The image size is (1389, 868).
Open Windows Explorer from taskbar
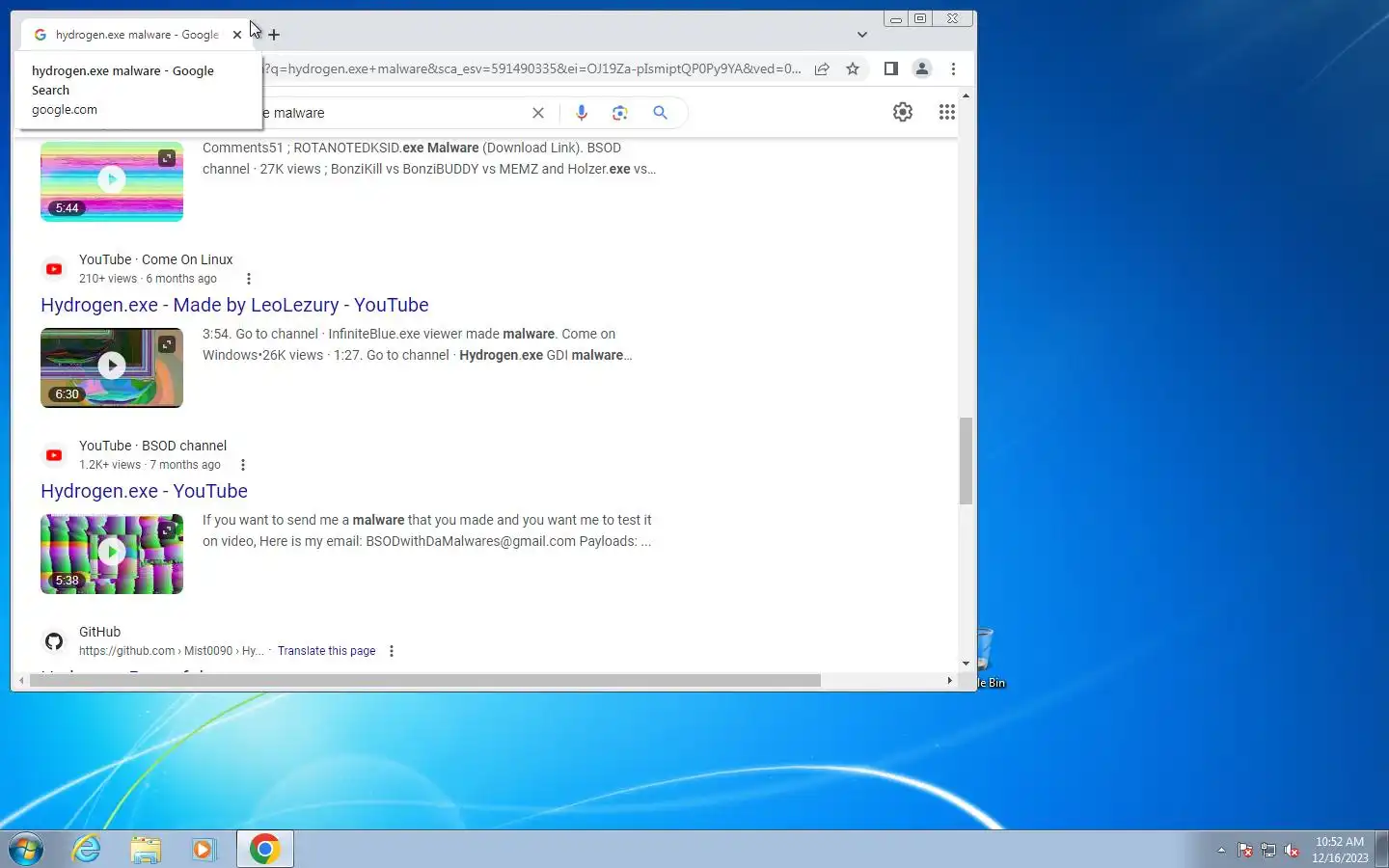pyautogui.click(x=146, y=849)
